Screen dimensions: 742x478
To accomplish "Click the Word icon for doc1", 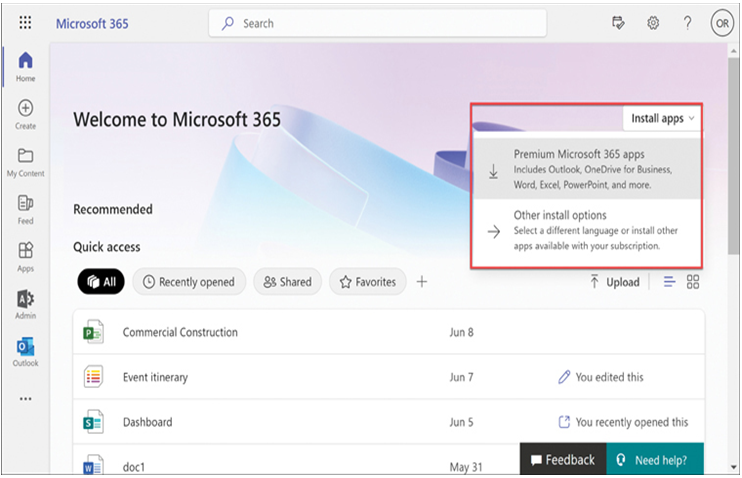I will click(x=93, y=465).
